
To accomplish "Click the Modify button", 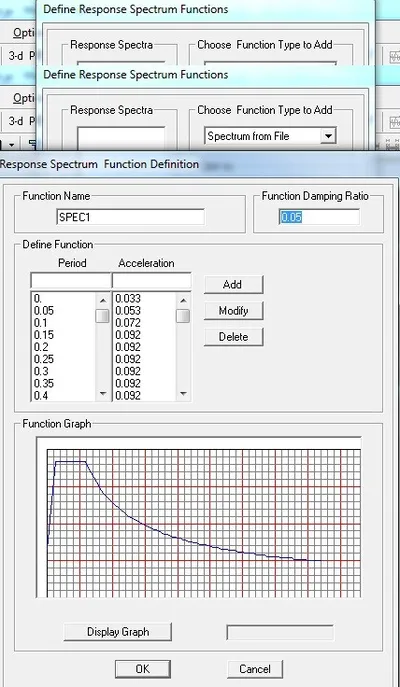I will pos(234,311).
